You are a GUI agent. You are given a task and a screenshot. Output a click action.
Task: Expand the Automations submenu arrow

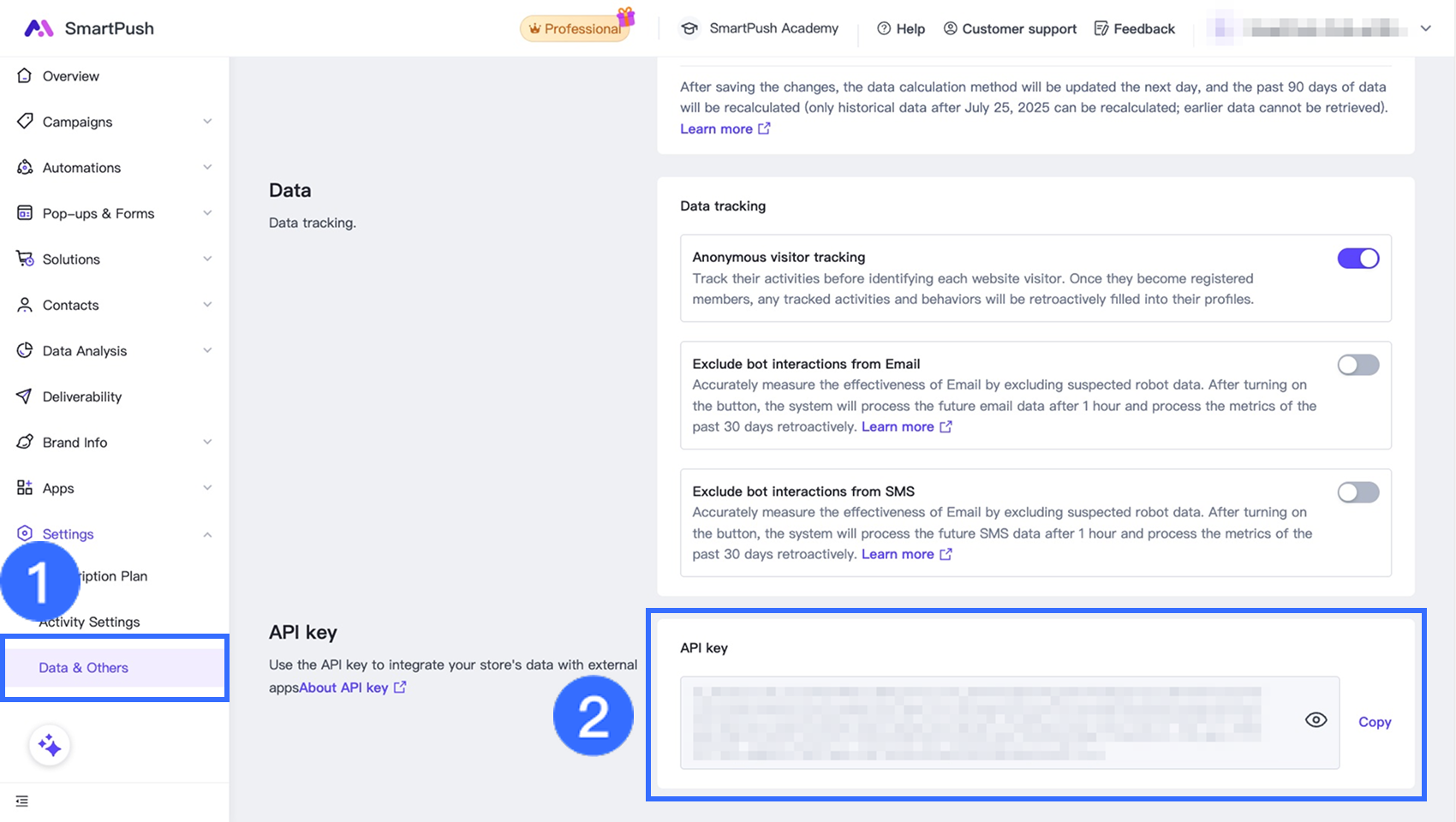207,168
